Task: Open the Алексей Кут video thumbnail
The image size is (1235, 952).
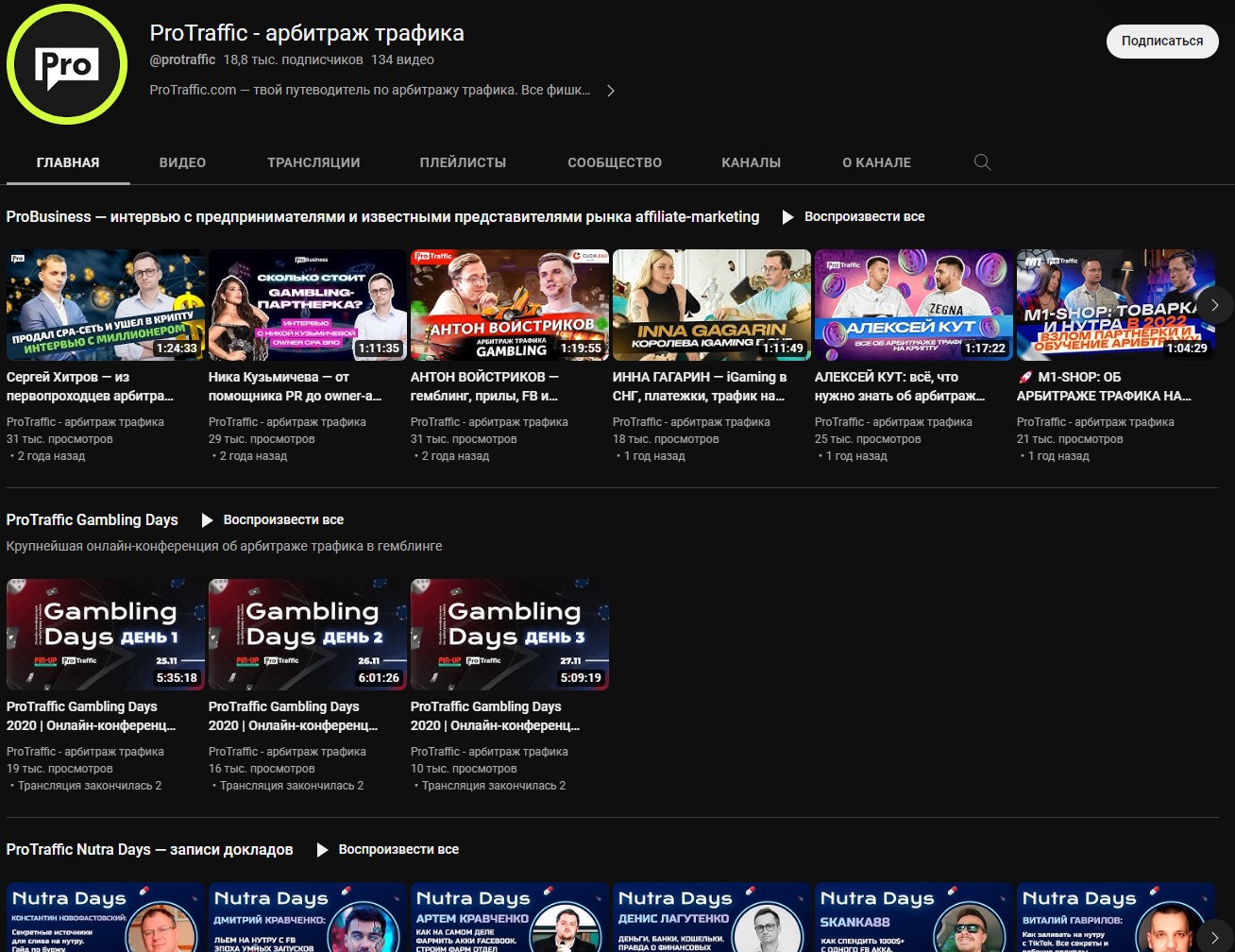Action: click(x=914, y=305)
